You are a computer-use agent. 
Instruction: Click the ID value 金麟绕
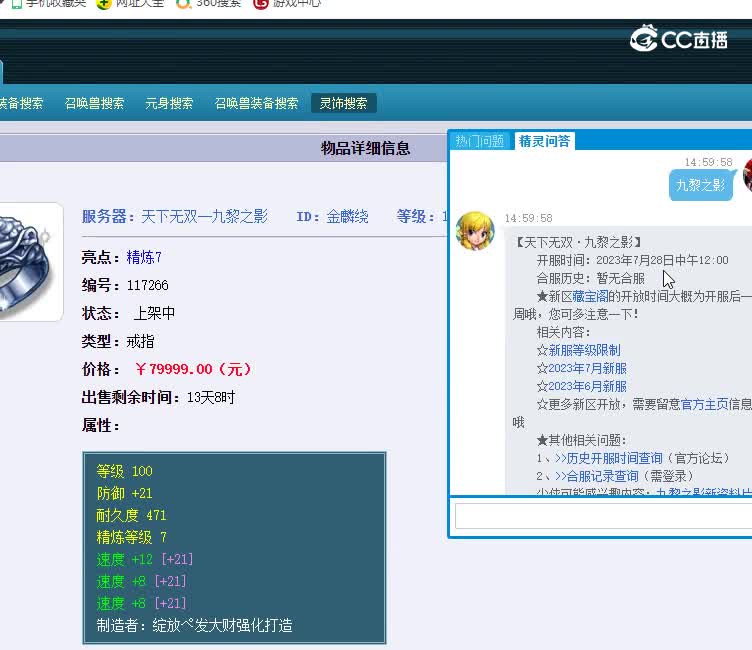click(x=347, y=217)
